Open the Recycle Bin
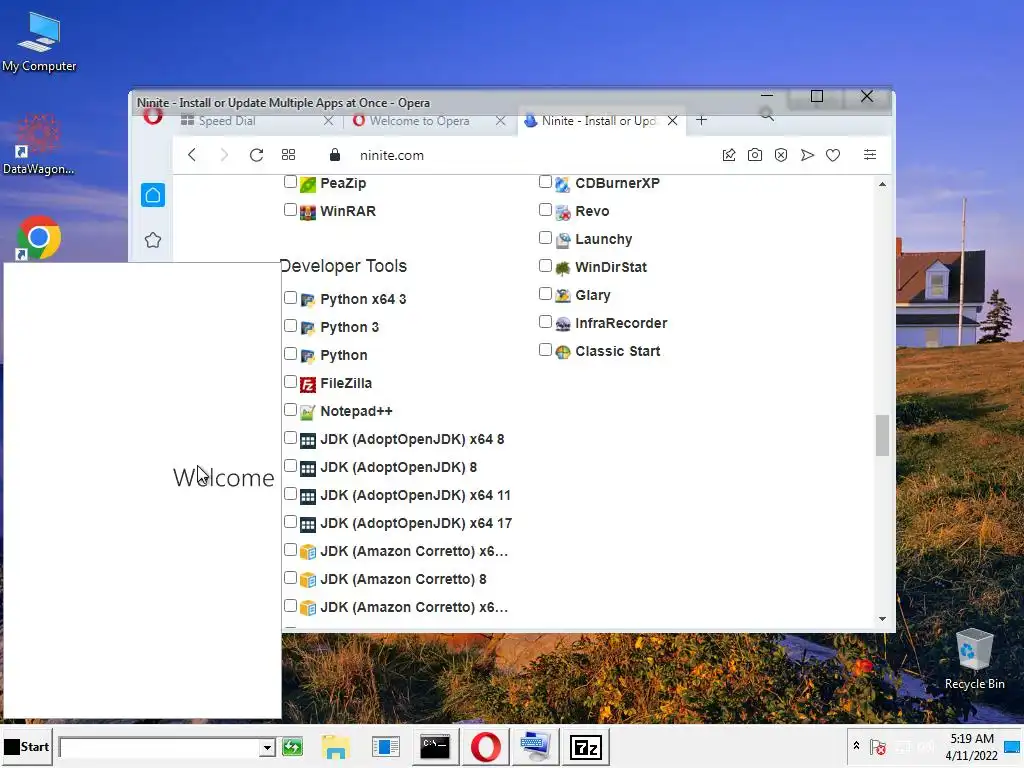 coord(974,658)
